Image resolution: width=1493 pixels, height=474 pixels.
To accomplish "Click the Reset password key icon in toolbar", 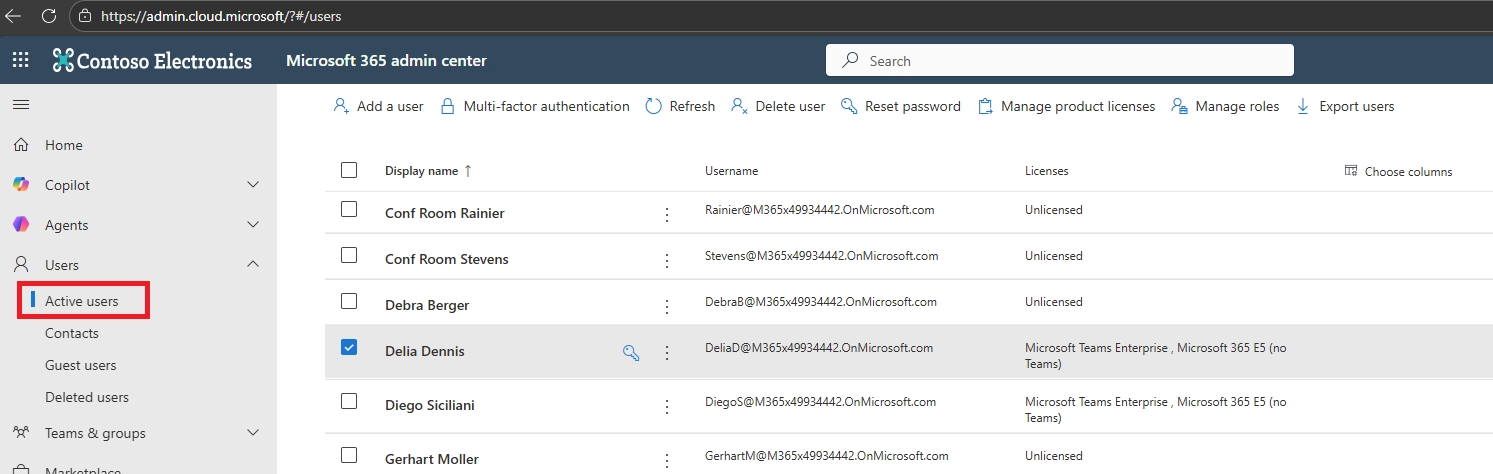I will [x=849, y=106].
